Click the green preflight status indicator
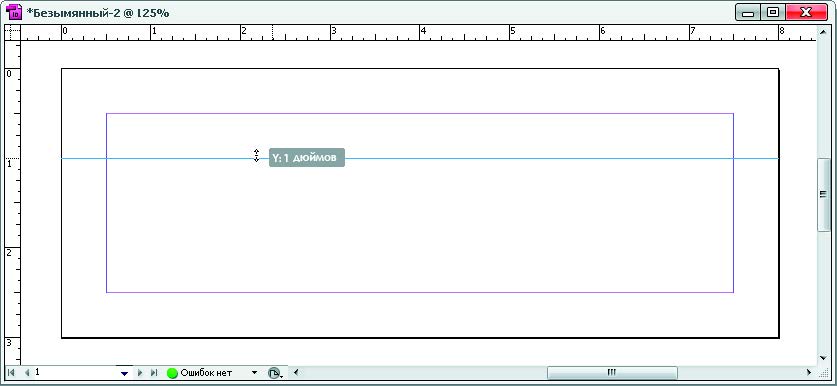The image size is (837, 386). coord(172,373)
